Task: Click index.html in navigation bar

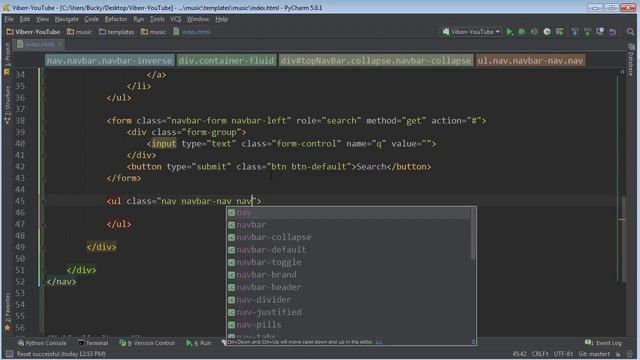Action: [x=192, y=32]
